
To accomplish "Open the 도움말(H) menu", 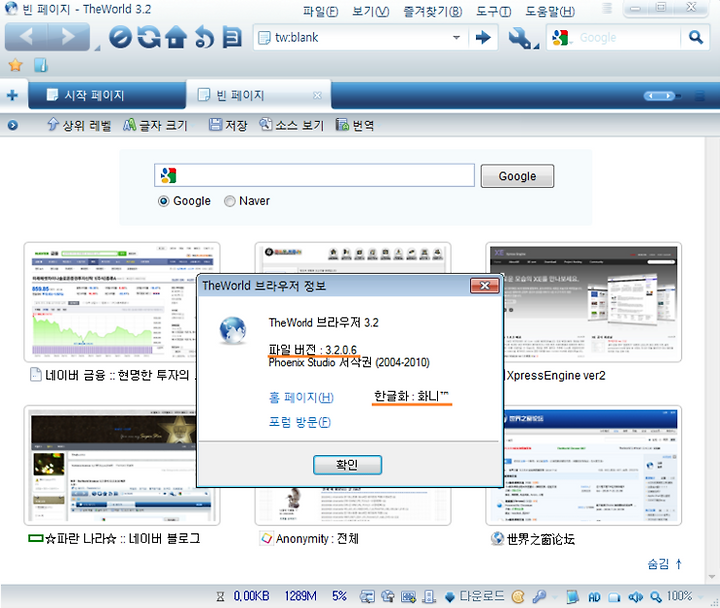I will pos(550,11).
